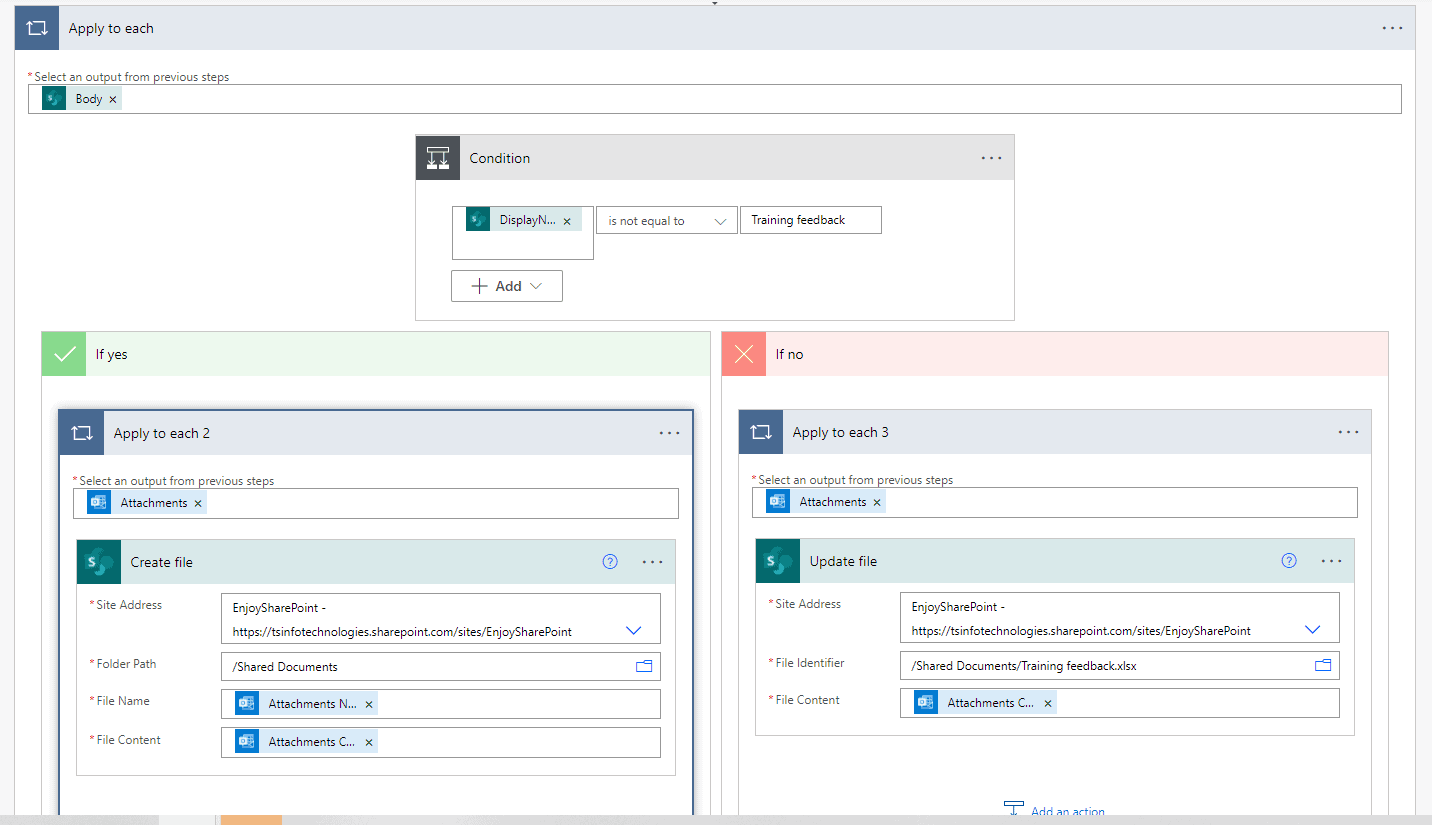Remove Attachments Content token in Update file
This screenshot has height=825, width=1432.
tap(1047, 702)
